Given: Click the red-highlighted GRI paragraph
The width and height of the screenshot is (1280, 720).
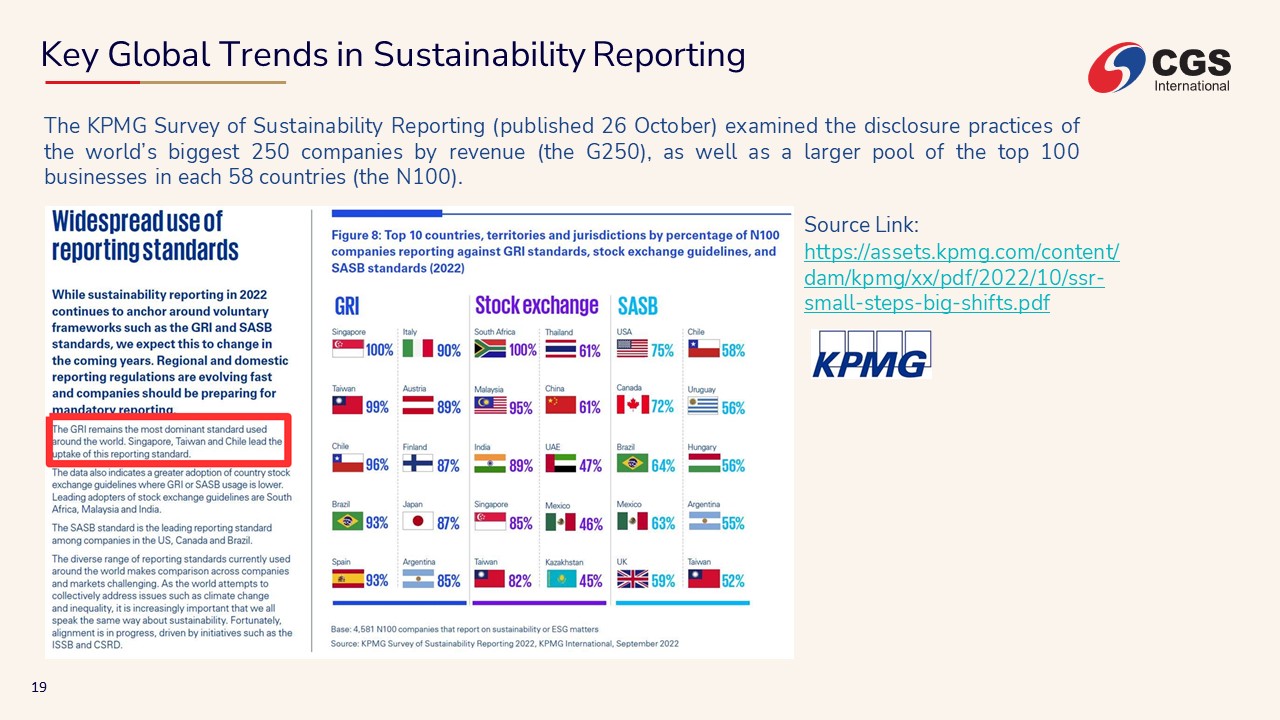Looking at the screenshot, I should (168, 441).
